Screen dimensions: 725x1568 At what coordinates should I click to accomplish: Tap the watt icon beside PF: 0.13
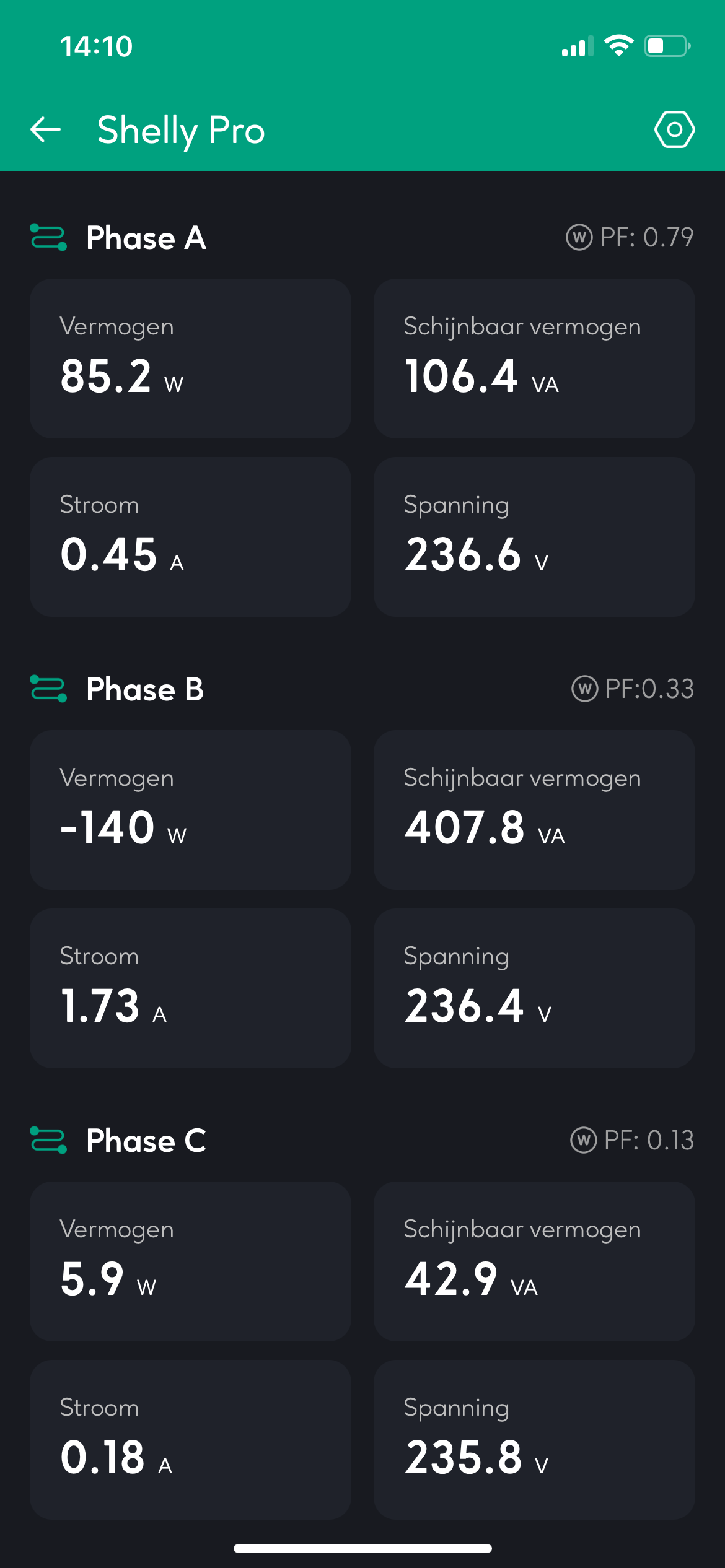click(583, 1140)
